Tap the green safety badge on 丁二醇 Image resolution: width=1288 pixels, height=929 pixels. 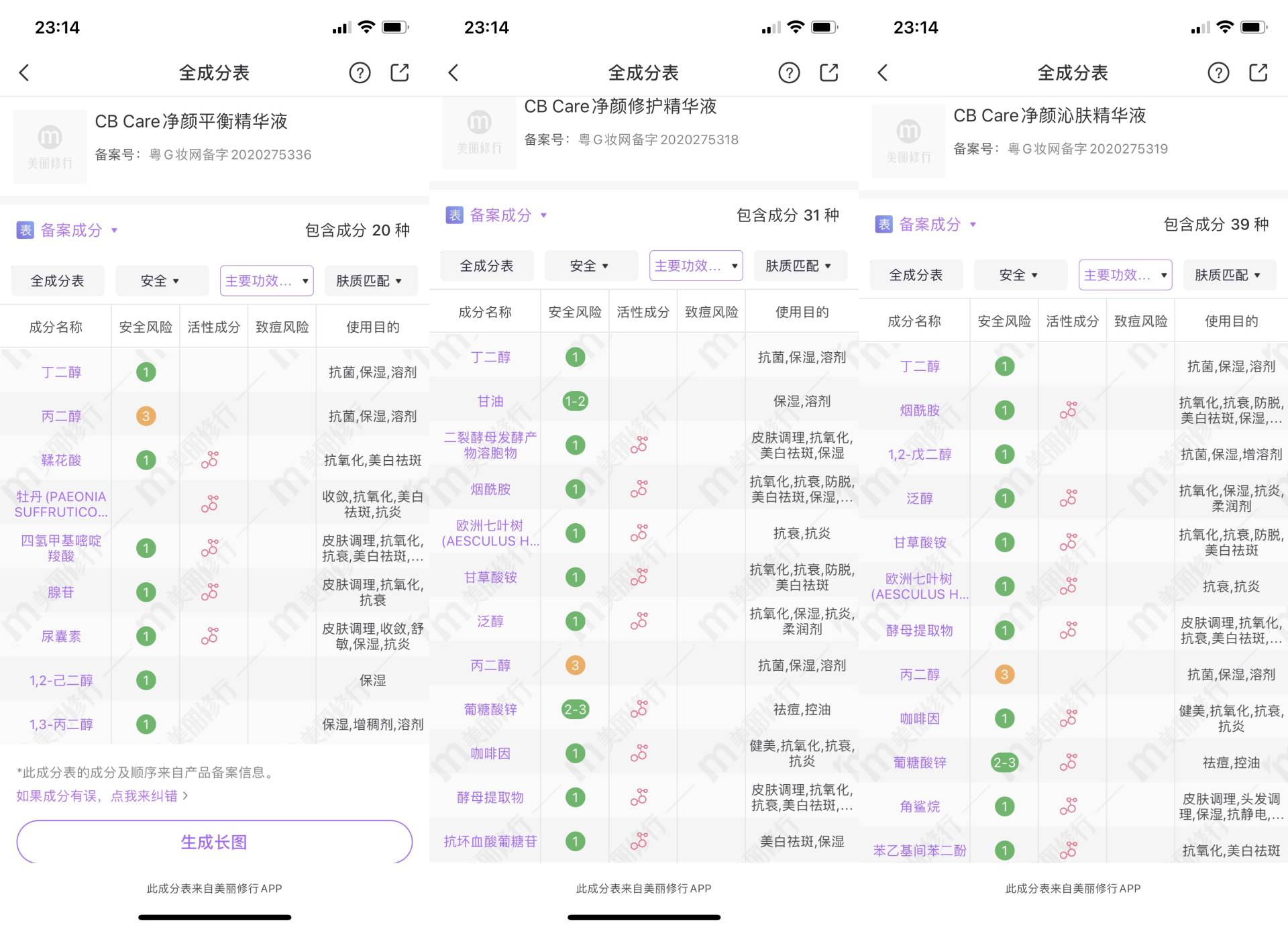146,372
